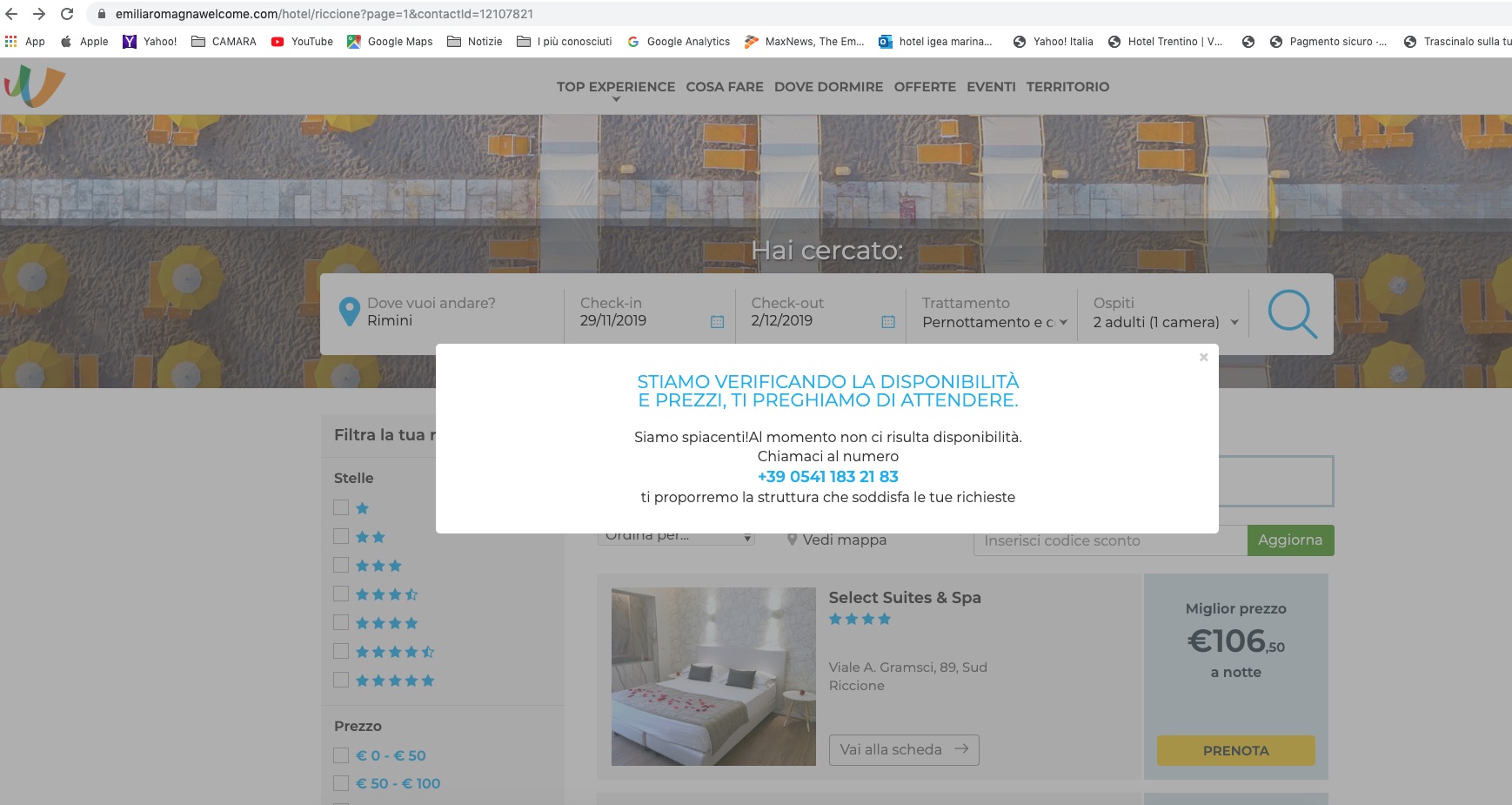Open the Select Suites & Spa title
The image size is (1512, 805).
[x=905, y=597]
